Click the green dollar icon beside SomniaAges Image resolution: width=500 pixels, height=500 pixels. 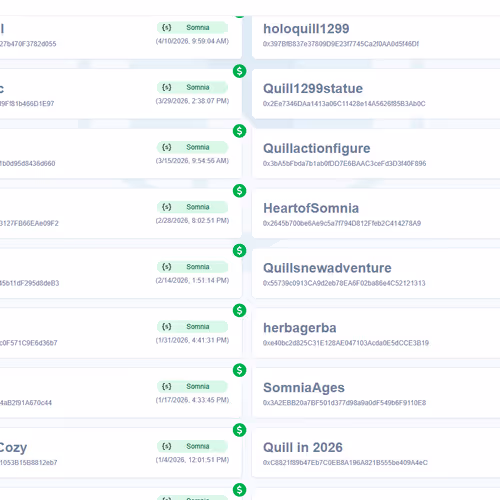coord(239,370)
